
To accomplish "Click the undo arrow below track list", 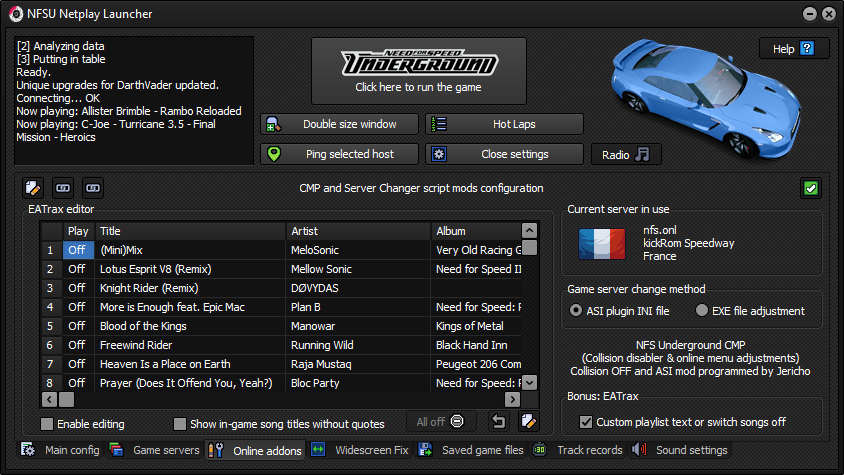I will tap(498, 421).
